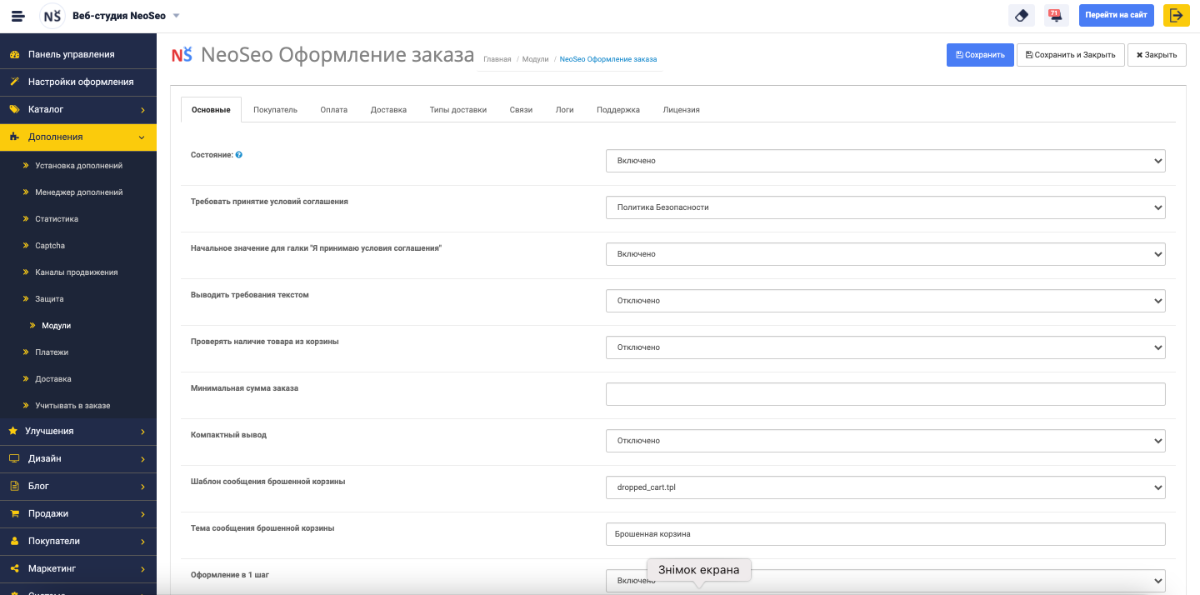Image resolution: width=1200 pixels, height=595 pixels.
Task: Click the Тема сообщения брошенной корзины field
Action: coord(885,534)
